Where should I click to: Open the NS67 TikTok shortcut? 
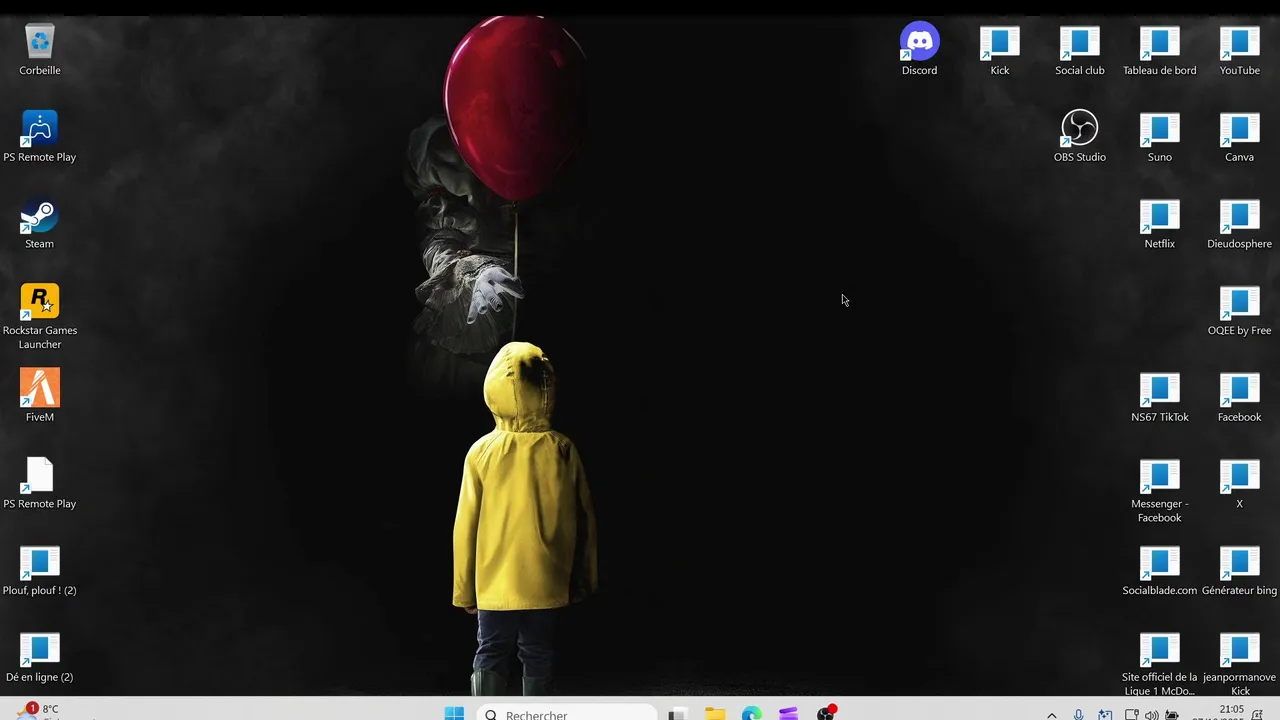coord(1160,397)
